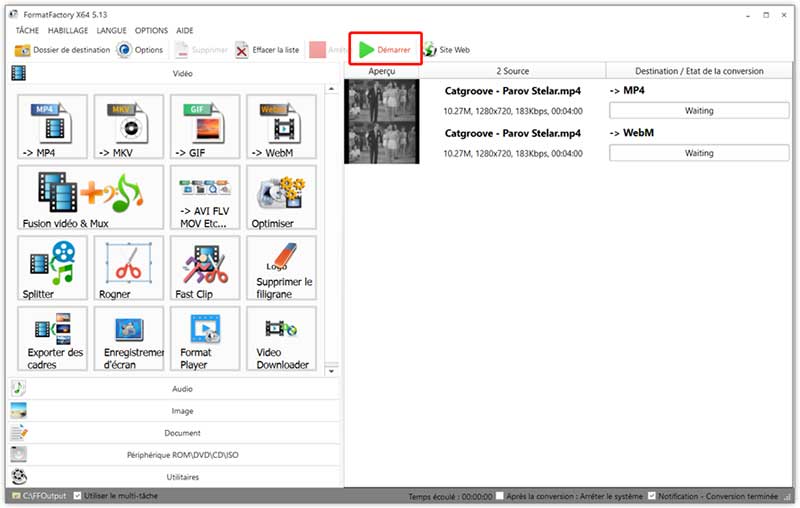Image resolution: width=800 pixels, height=508 pixels.
Task: Open the Options toolbar button
Action: (x=140, y=50)
